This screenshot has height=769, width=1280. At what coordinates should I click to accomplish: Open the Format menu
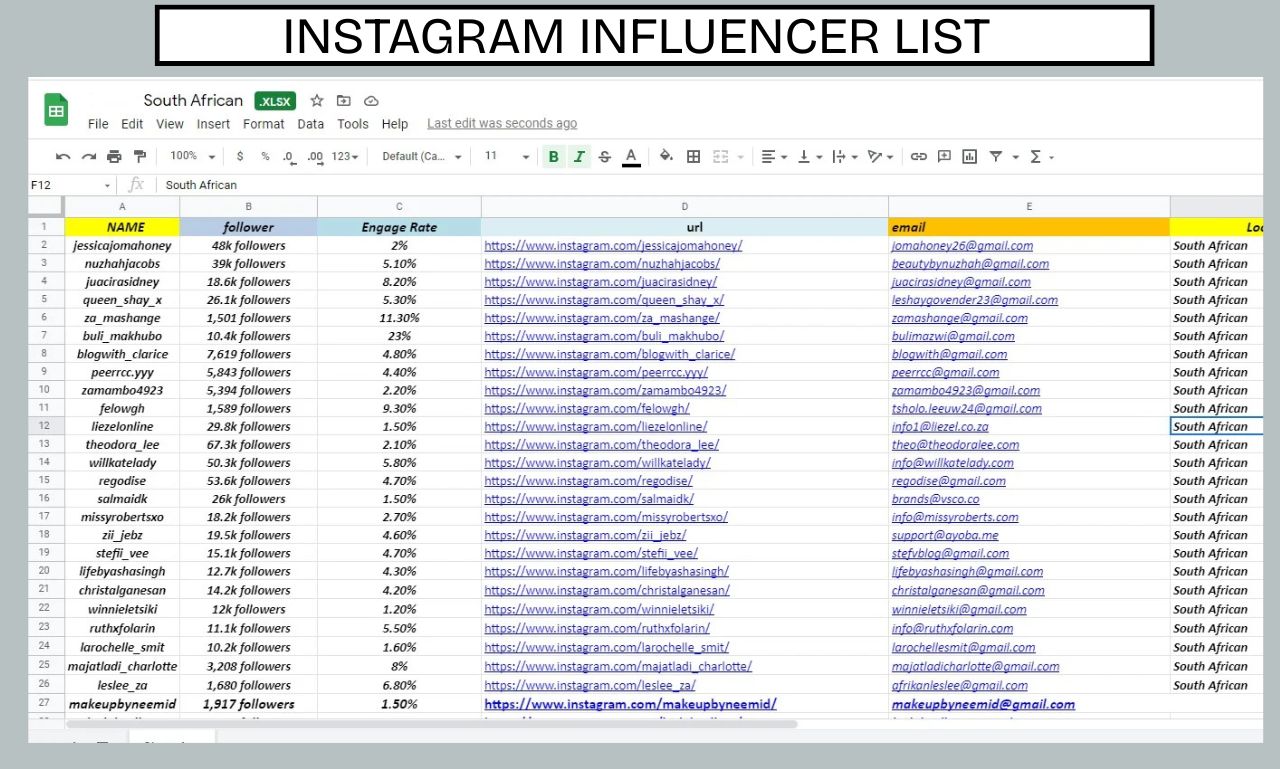click(x=263, y=124)
